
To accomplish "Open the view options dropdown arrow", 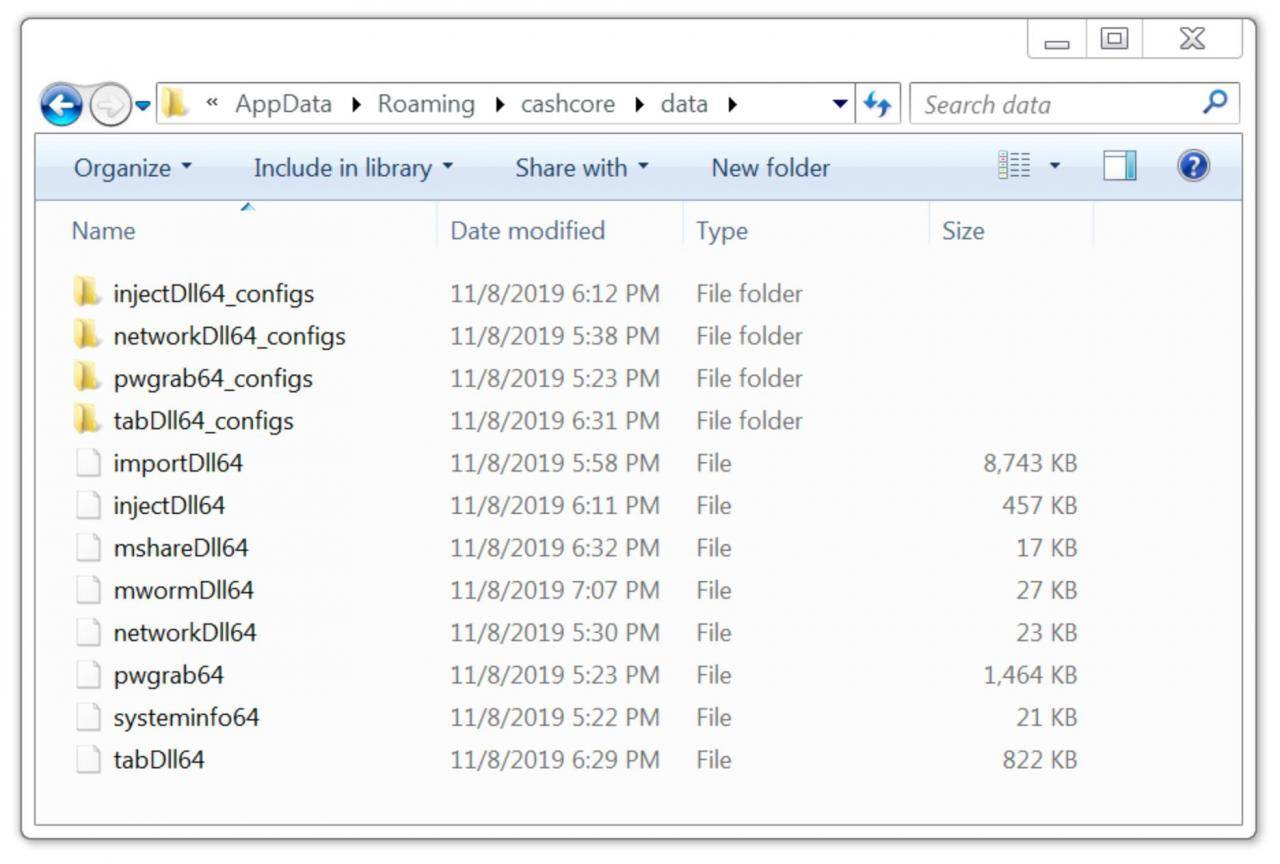I will click(1054, 167).
